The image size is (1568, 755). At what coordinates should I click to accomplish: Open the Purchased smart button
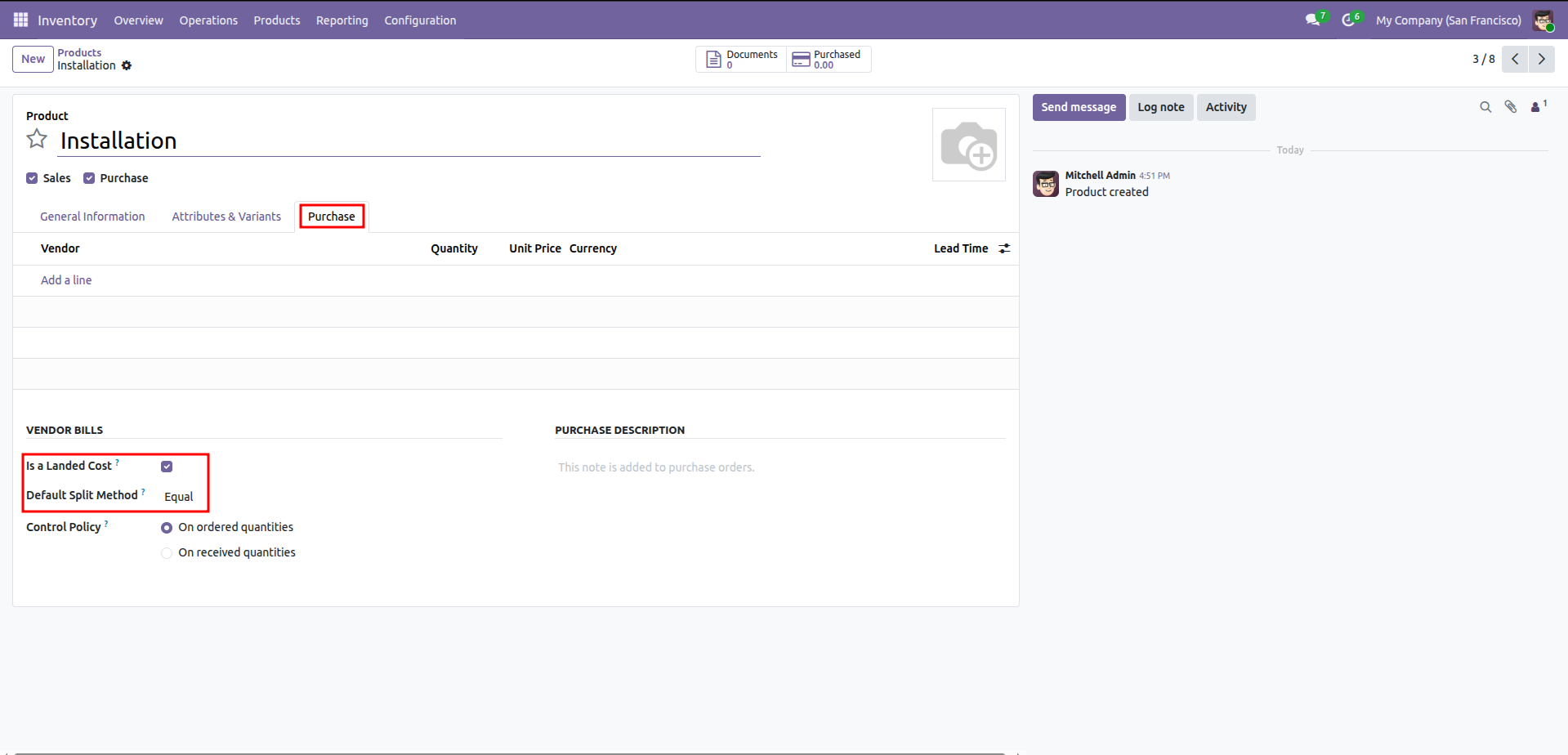pos(829,59)
